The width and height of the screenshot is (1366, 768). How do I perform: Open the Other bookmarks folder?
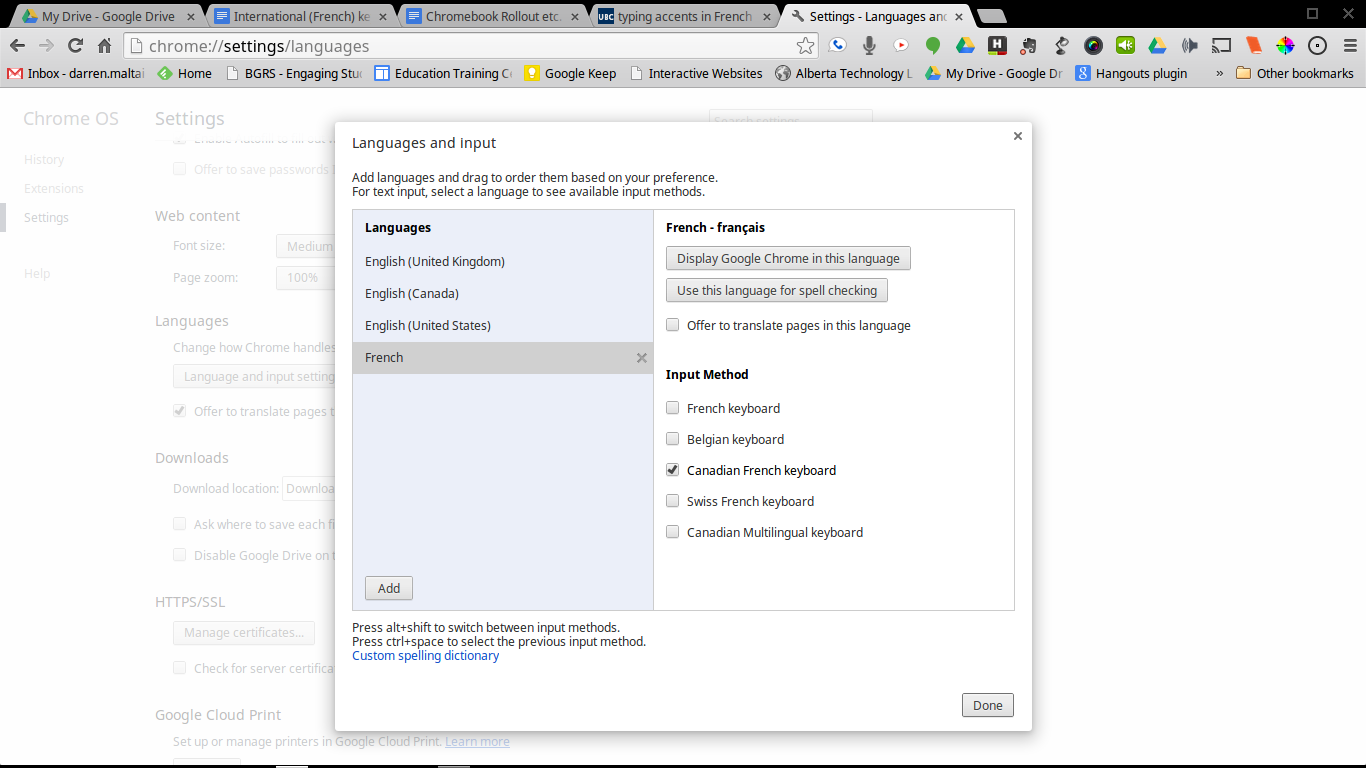tap(1295, 73)
